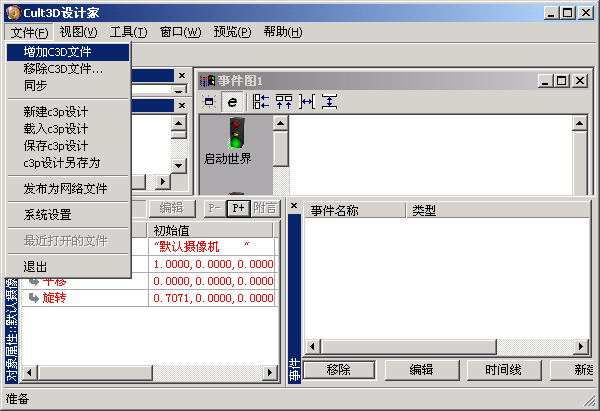Click the sun-like select icon in event map toolbar
Viewport: 600px width, 411px height.
209,102
